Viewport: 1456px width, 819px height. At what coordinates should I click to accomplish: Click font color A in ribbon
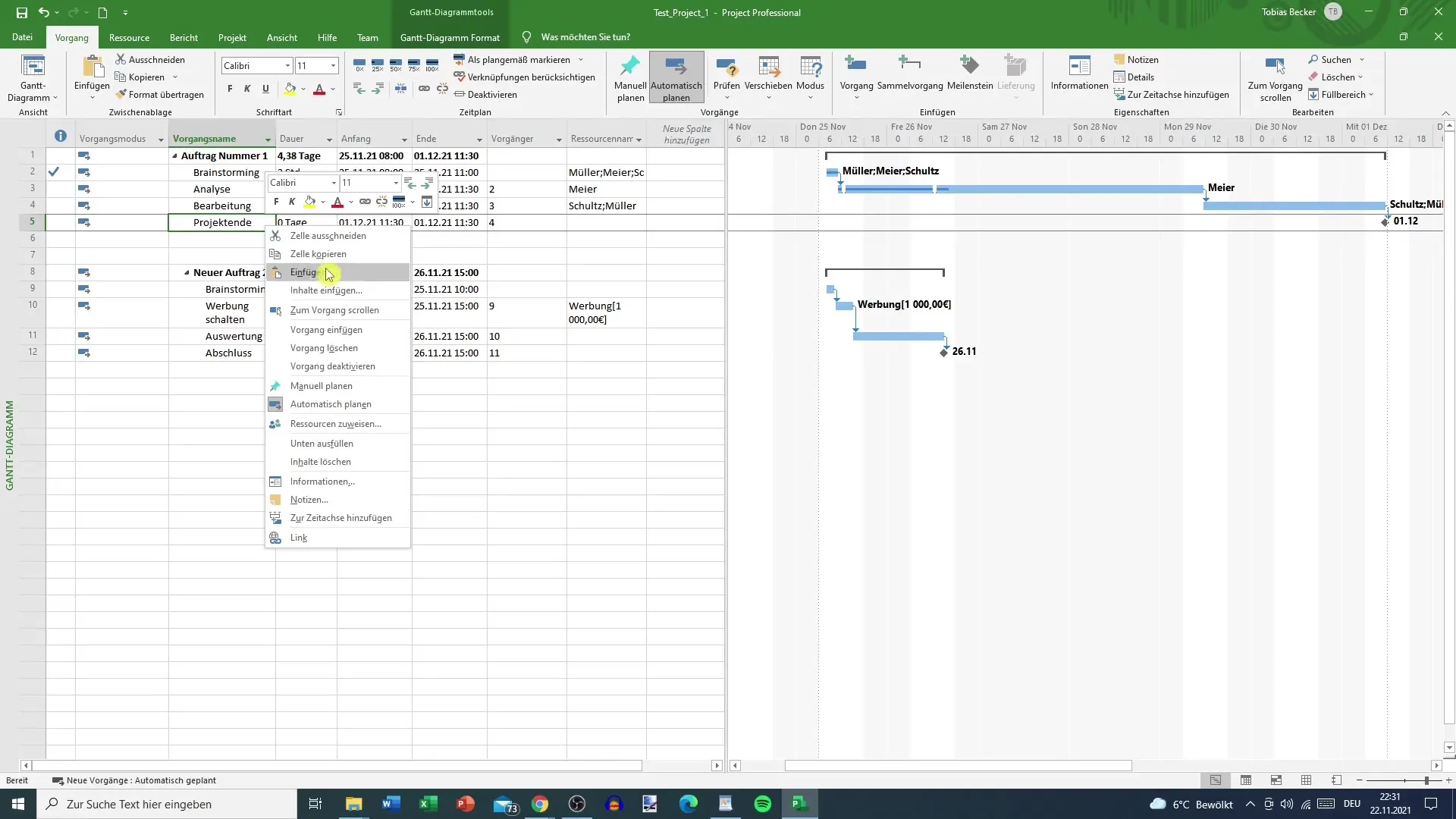click(x=319, y=89)
